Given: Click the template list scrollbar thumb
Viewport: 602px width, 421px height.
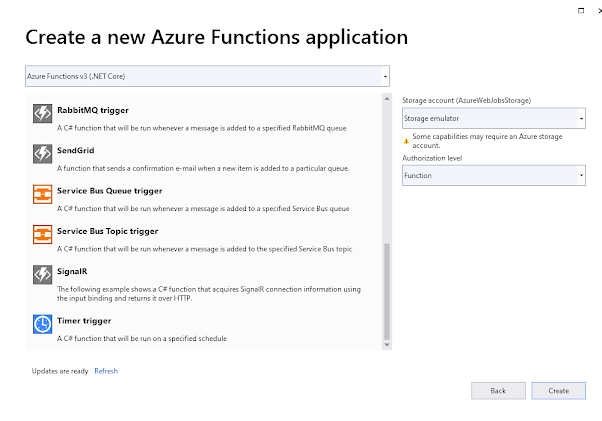Looking at the screenshot, I should pos(387,291).
